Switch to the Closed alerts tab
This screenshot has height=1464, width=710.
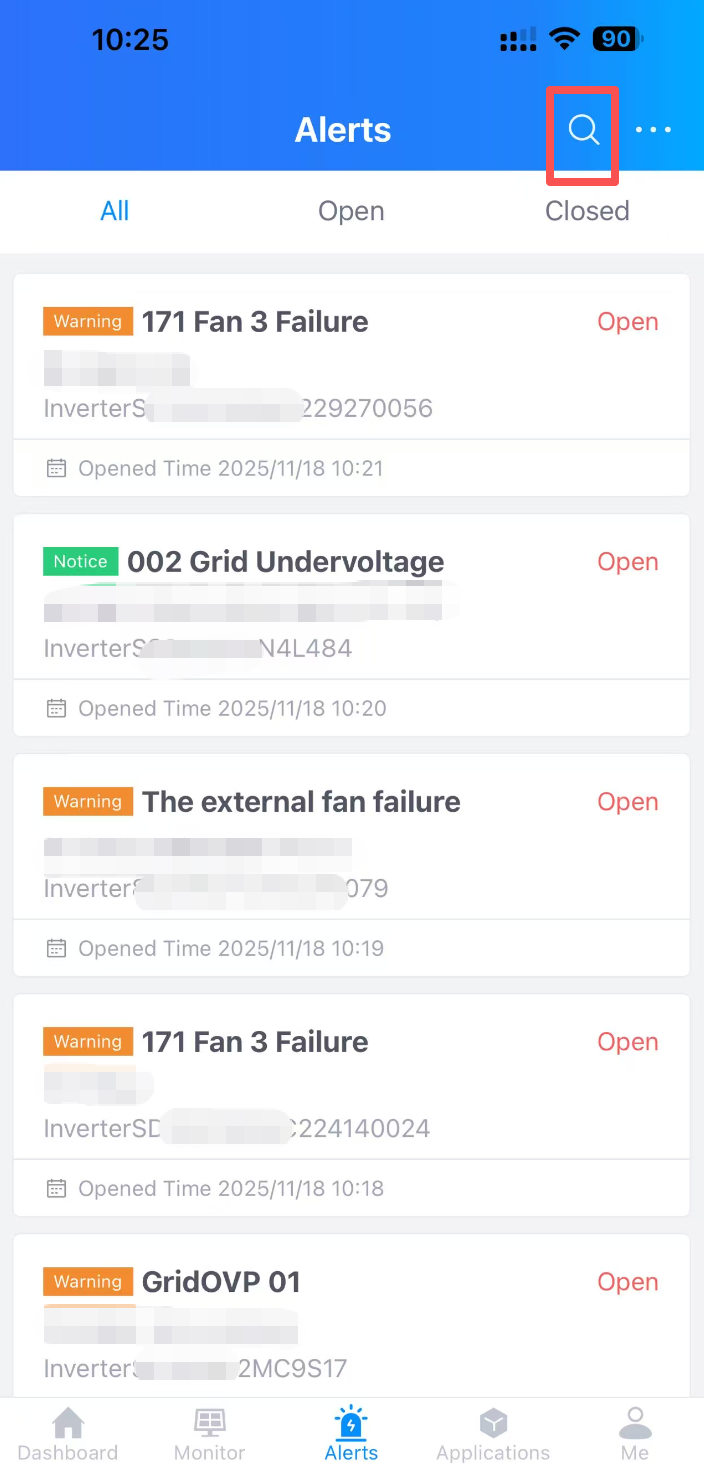click(x=587, y=211)
